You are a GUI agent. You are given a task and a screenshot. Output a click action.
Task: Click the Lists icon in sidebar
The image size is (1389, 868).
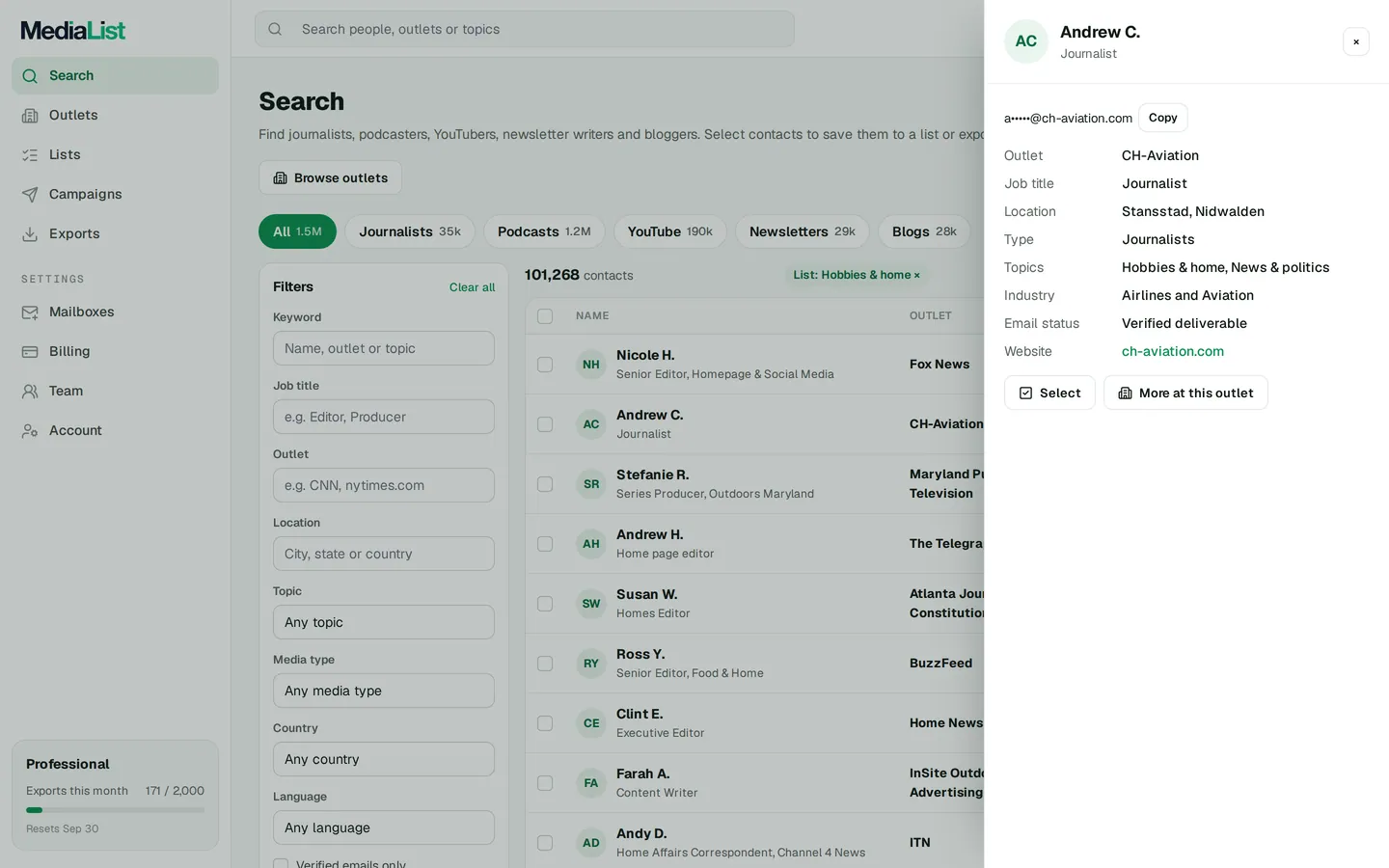click(30, 155)
